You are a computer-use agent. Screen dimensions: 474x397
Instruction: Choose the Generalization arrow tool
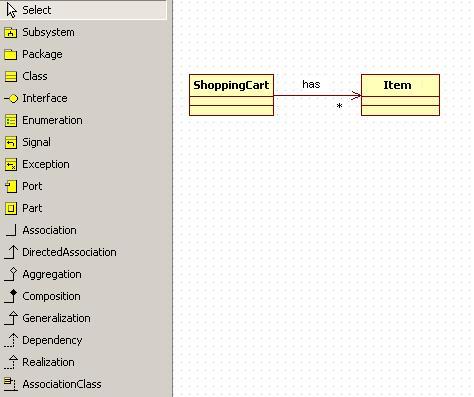11,318
